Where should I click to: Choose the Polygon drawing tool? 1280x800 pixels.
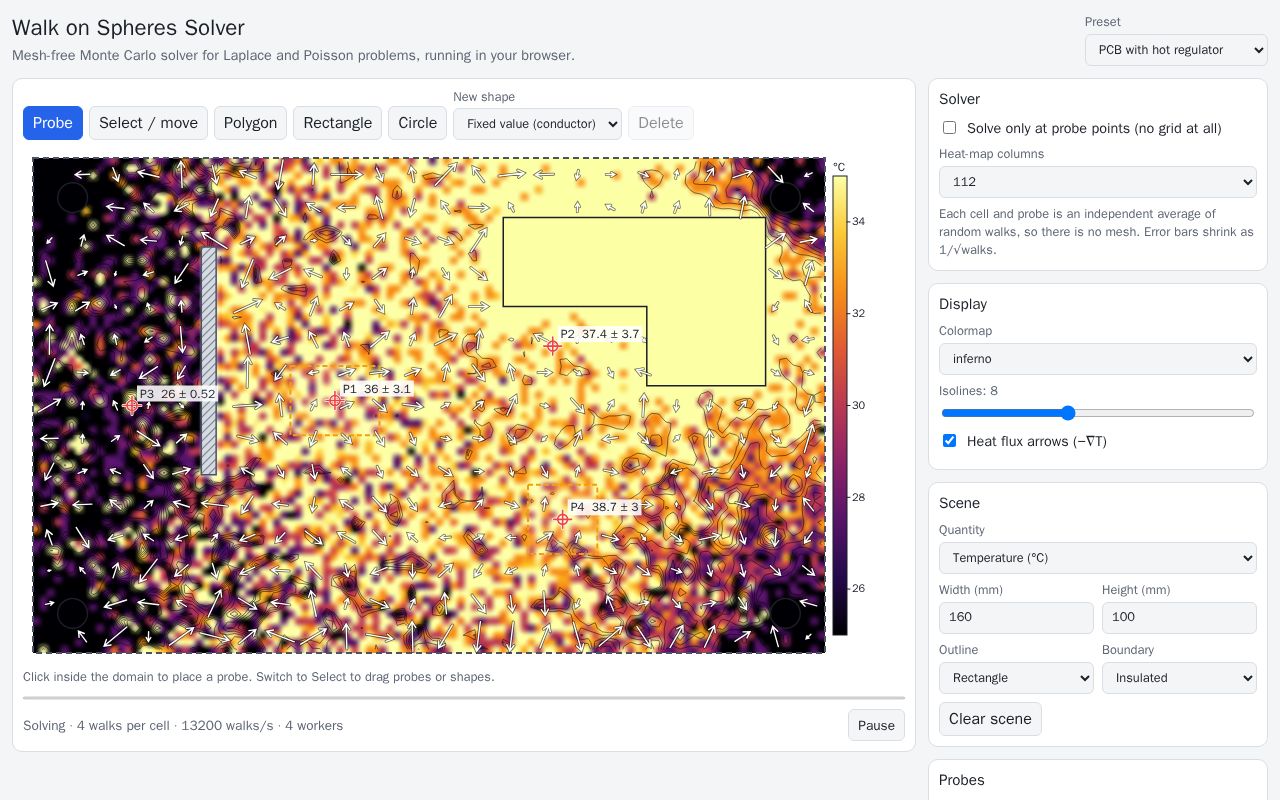(x=250, y=123)
